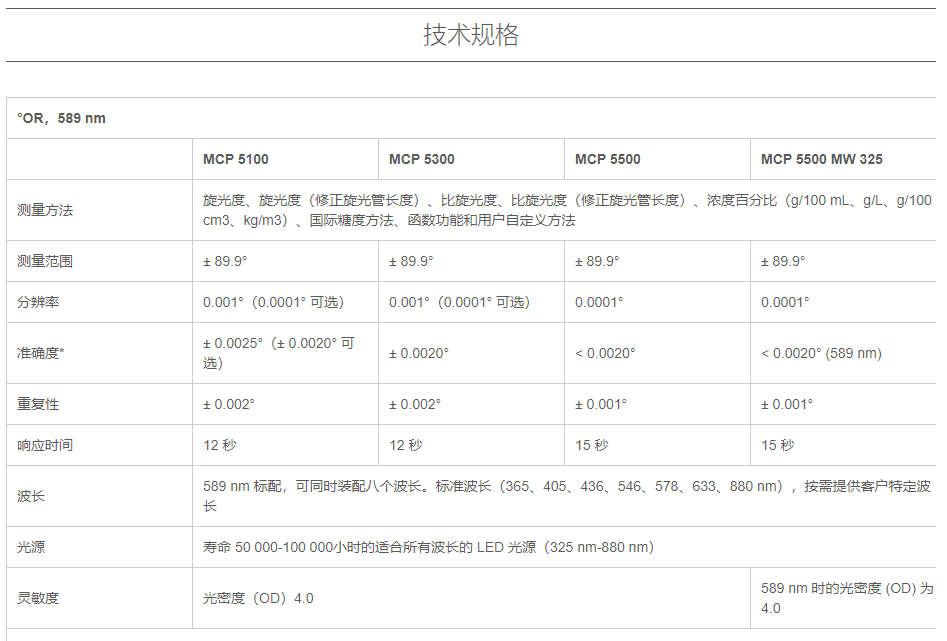The image size is (947, 641).
Task: Select the °OR, 589 nm table title
Action: (x=61, y=118)
